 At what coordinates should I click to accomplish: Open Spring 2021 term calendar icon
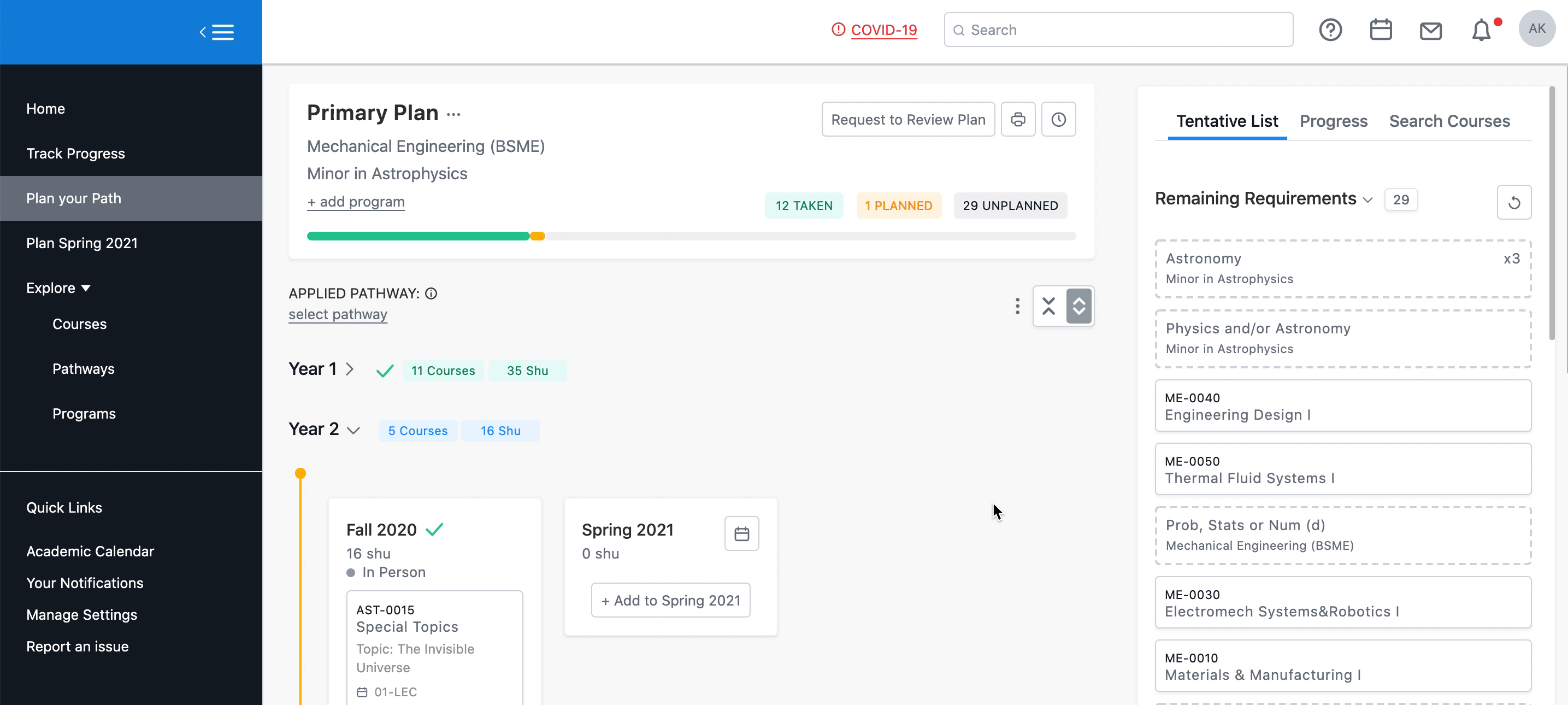point(741,534)
